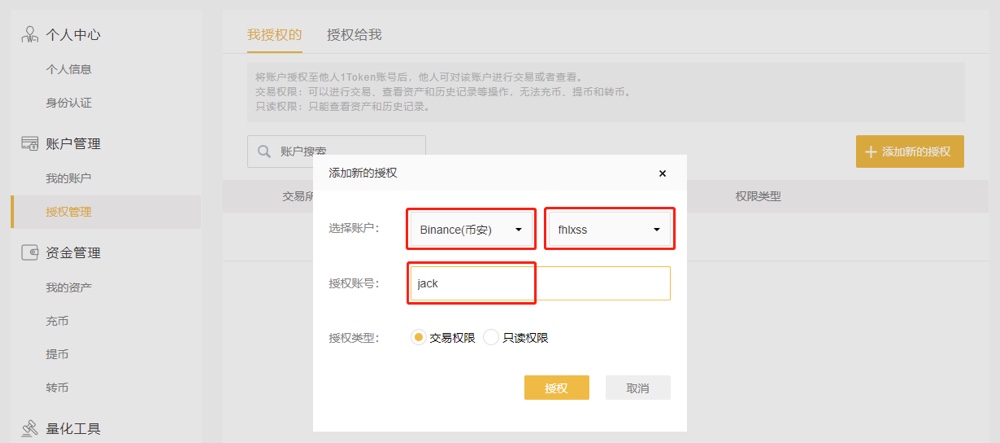Open the fhlxss account dropdown
Screen dimensions: 1000x443
(609, 229)
